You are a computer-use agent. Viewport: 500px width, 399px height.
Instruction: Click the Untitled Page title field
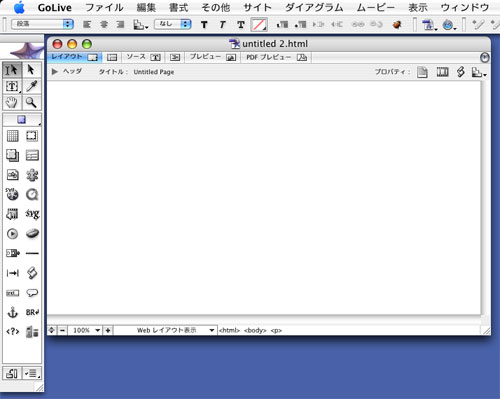(x=154, y=72)
